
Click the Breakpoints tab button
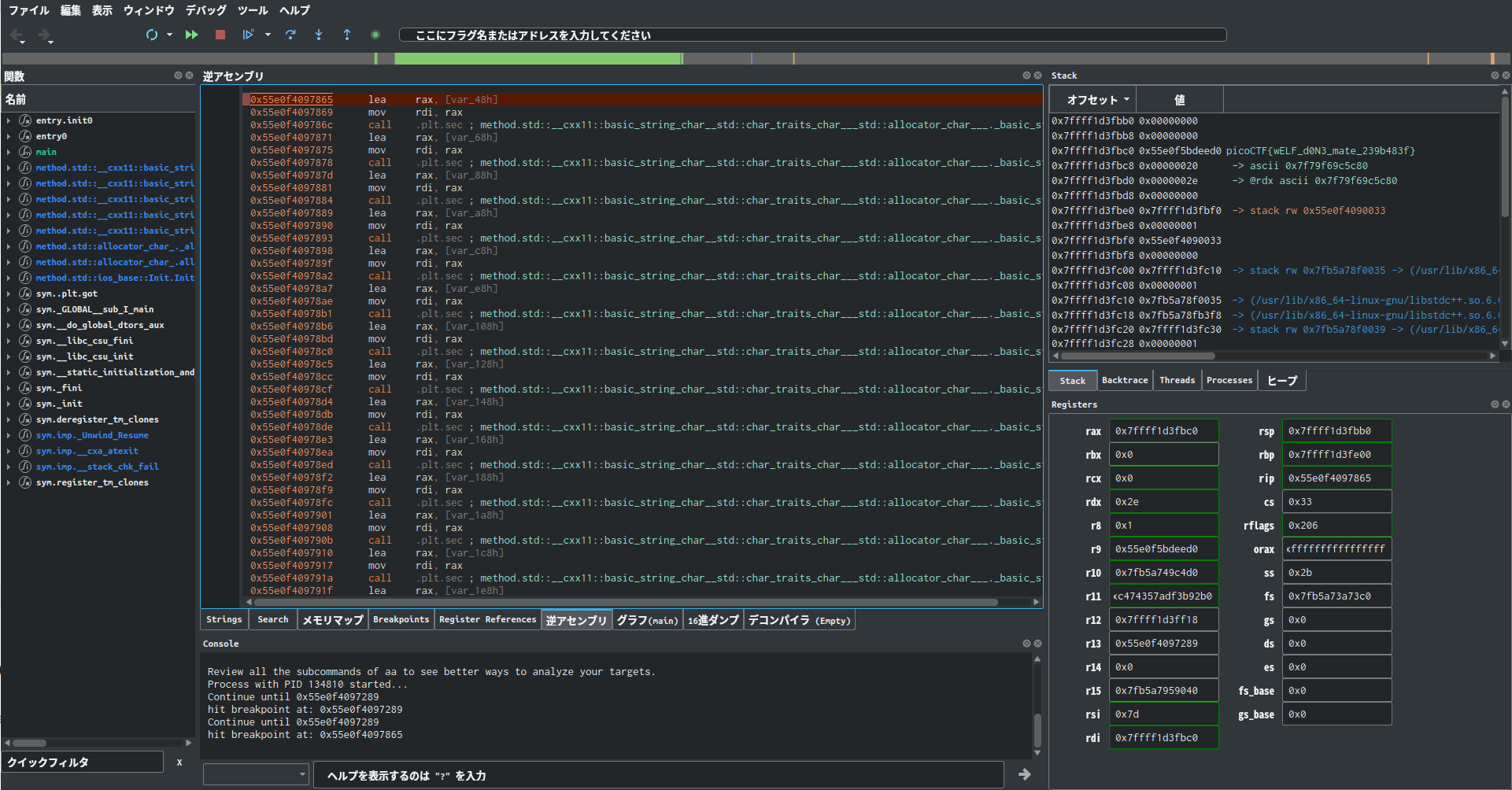(401, 620)
